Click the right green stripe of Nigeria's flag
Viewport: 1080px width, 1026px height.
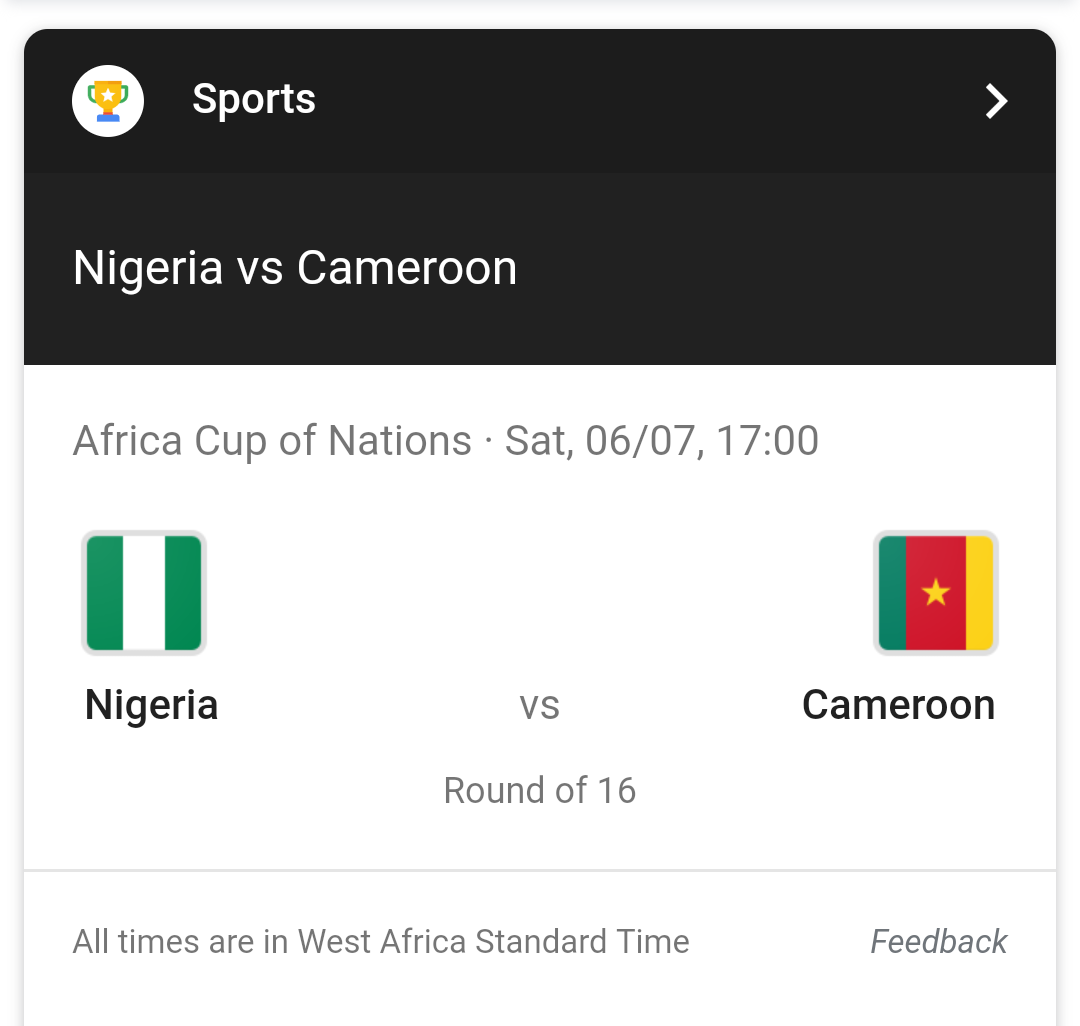click(x=183, y=593)
